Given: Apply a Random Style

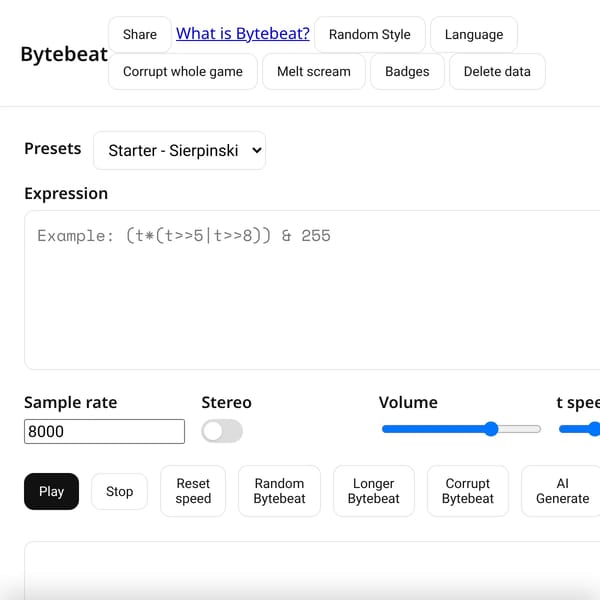Looking at the screenshot, I should (x=370, y=34).
